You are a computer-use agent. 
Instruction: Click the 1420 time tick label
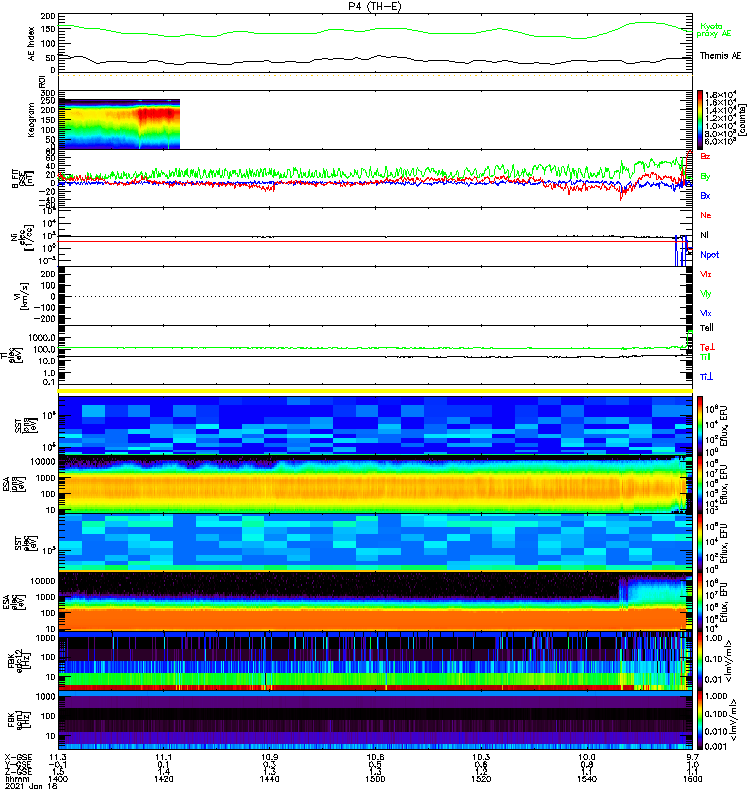(x=164, y=779)
